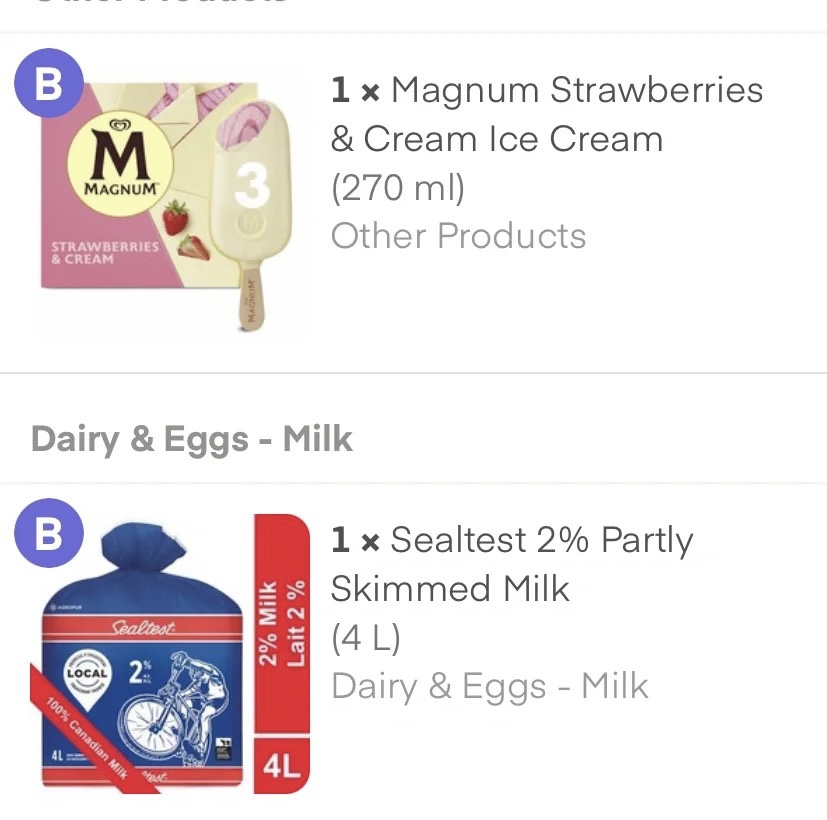Click the (4 L) size text
The image size is (827, 820).
point(366,638)
